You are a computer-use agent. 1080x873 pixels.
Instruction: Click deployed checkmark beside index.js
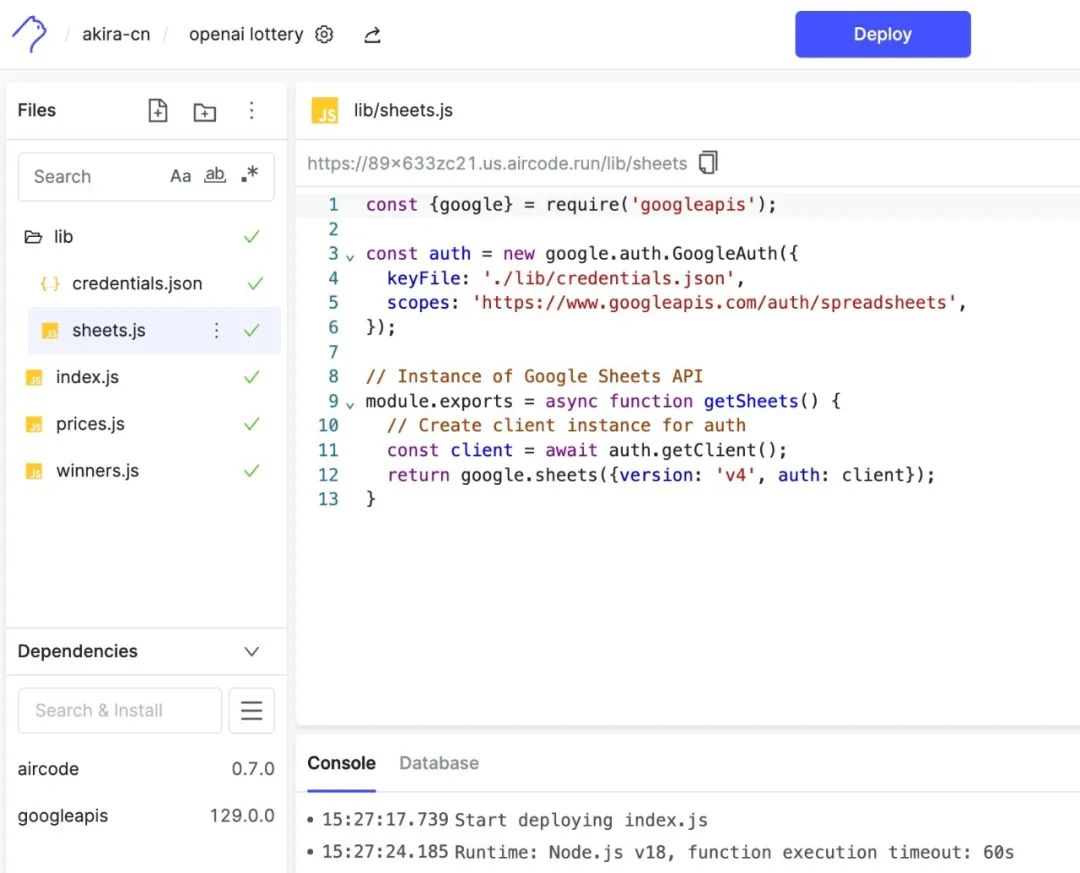pos(252,377)
